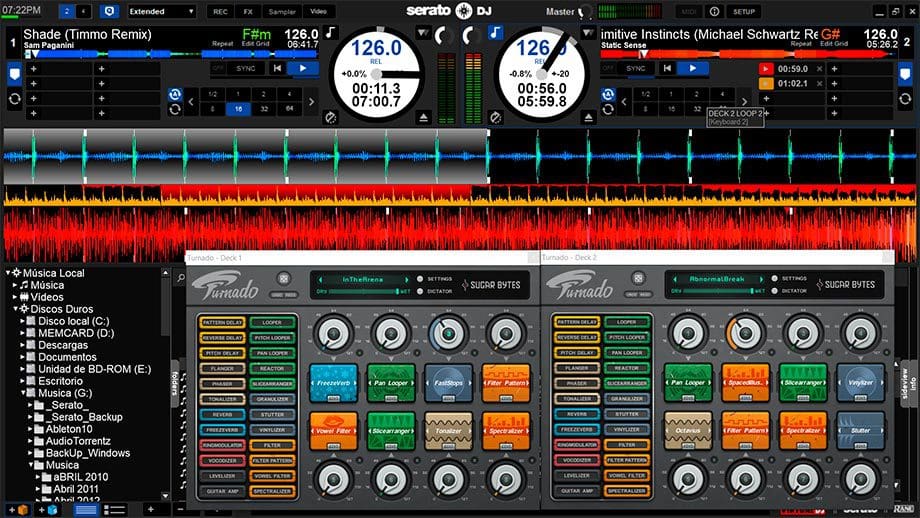
Task: Collapse the Música Local tree node
Action: (8, 273)
